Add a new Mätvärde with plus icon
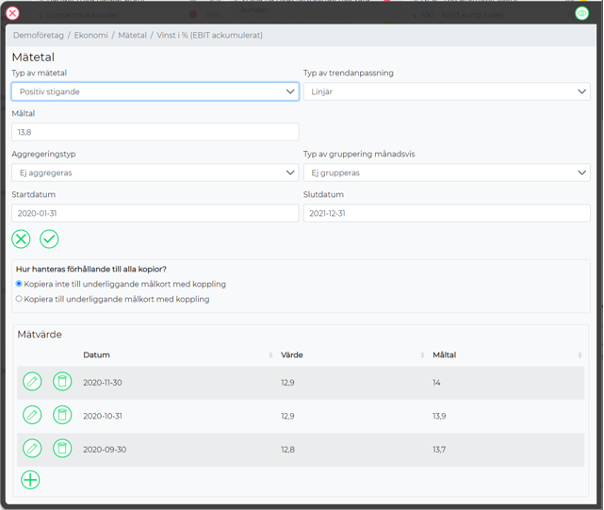 31,479
